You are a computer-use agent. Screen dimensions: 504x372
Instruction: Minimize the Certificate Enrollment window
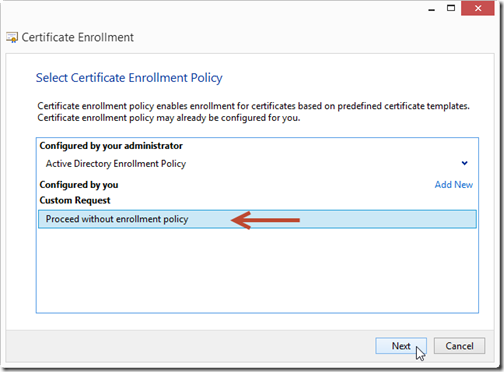click(x=432, y=9)
